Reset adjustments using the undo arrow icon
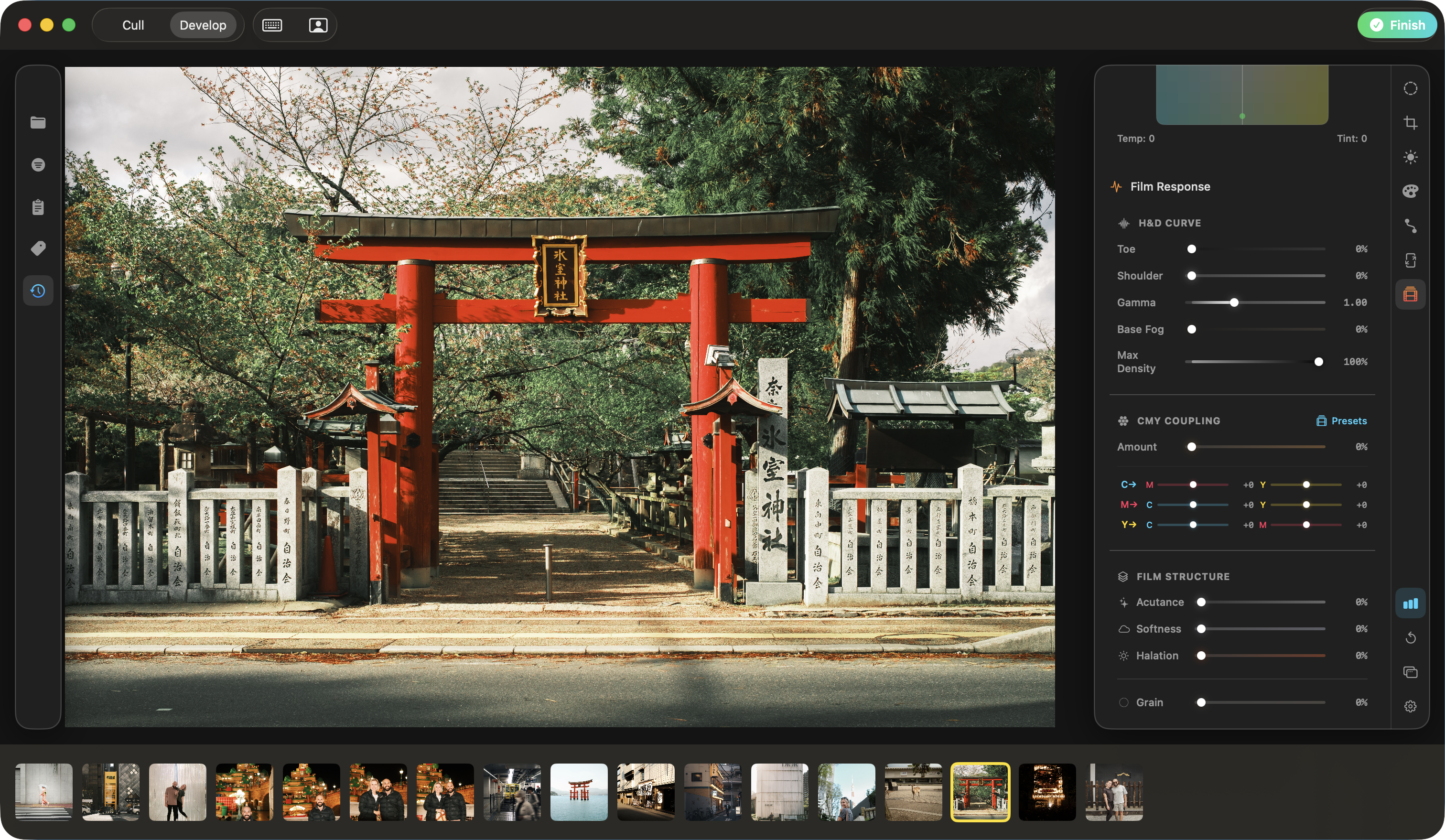 (1411, 637)
